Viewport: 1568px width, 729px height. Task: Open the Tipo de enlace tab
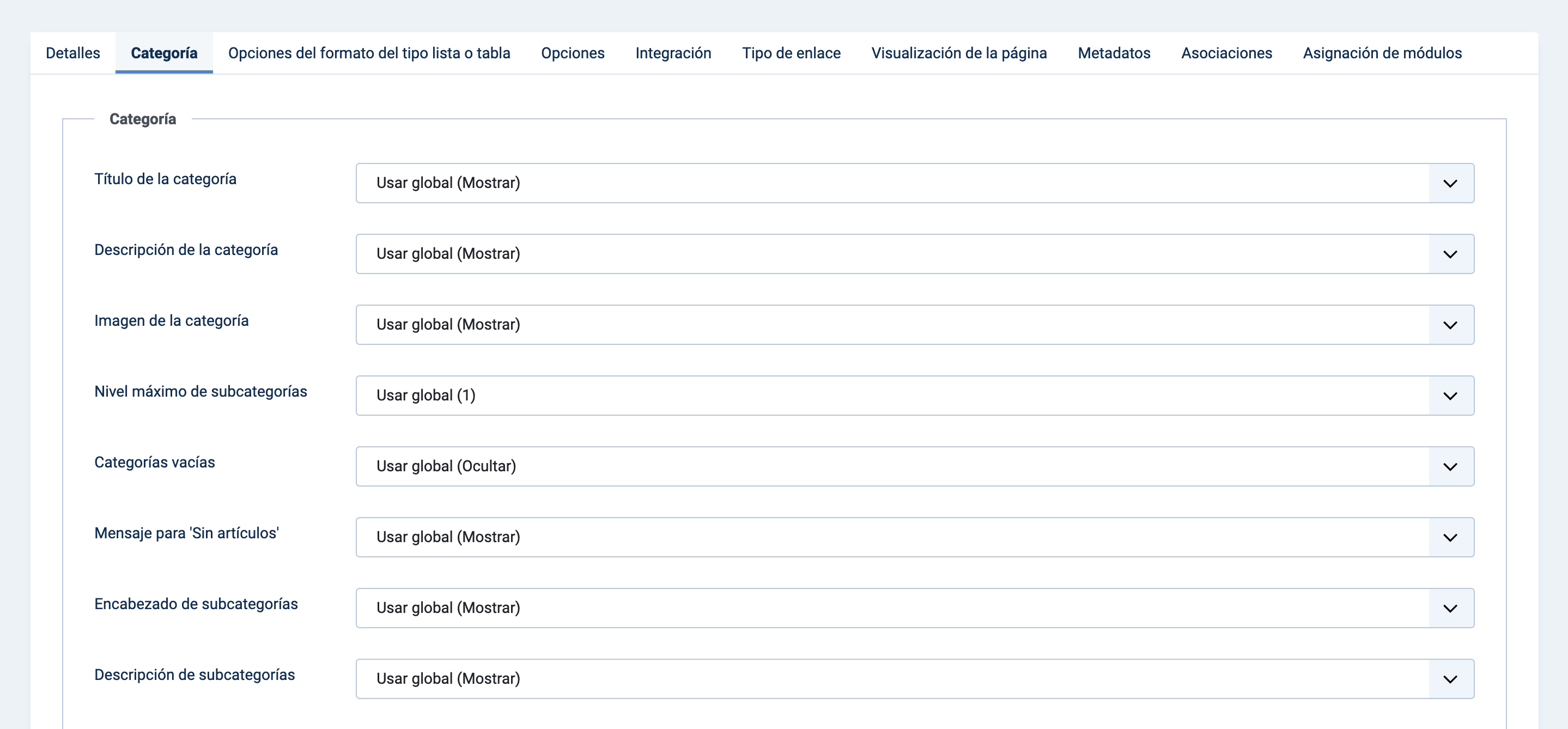(x=791, y=53)
